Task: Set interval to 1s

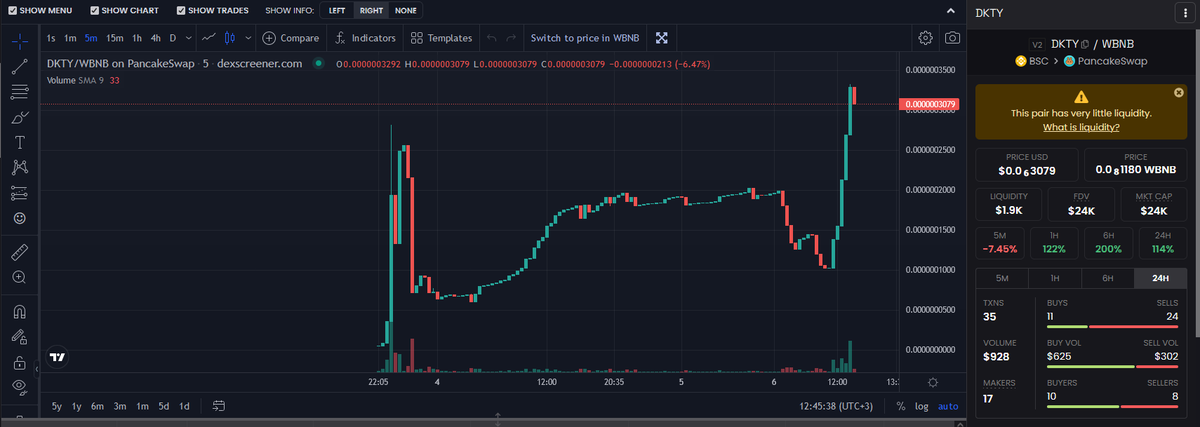Action: point(51,38)
